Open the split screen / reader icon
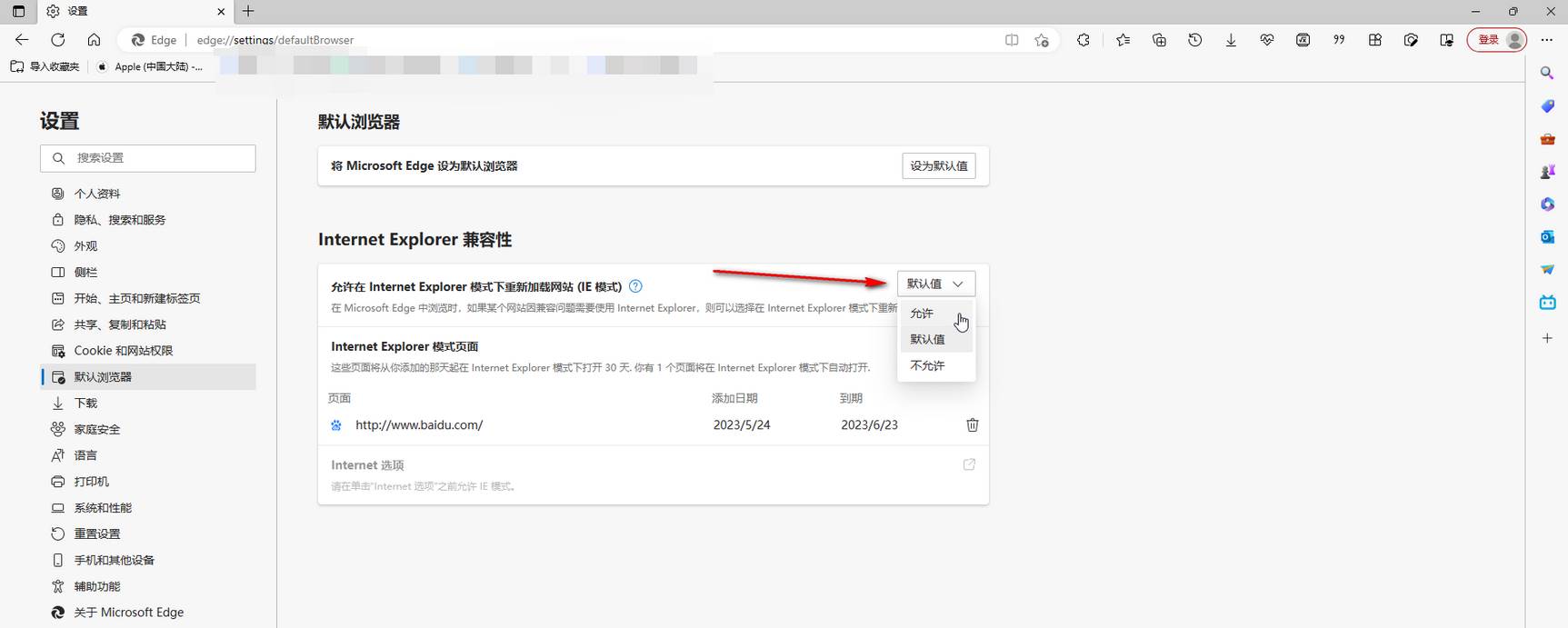This screenshot has height=628, width=1568. pyautogui.click(x=1012, y=40)
